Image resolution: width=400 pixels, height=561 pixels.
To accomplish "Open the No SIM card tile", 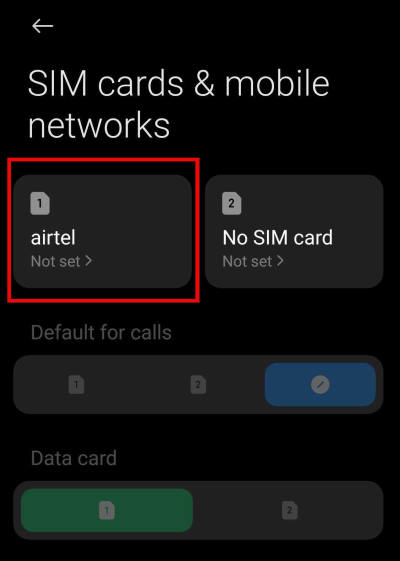I will tap(294, 231).
